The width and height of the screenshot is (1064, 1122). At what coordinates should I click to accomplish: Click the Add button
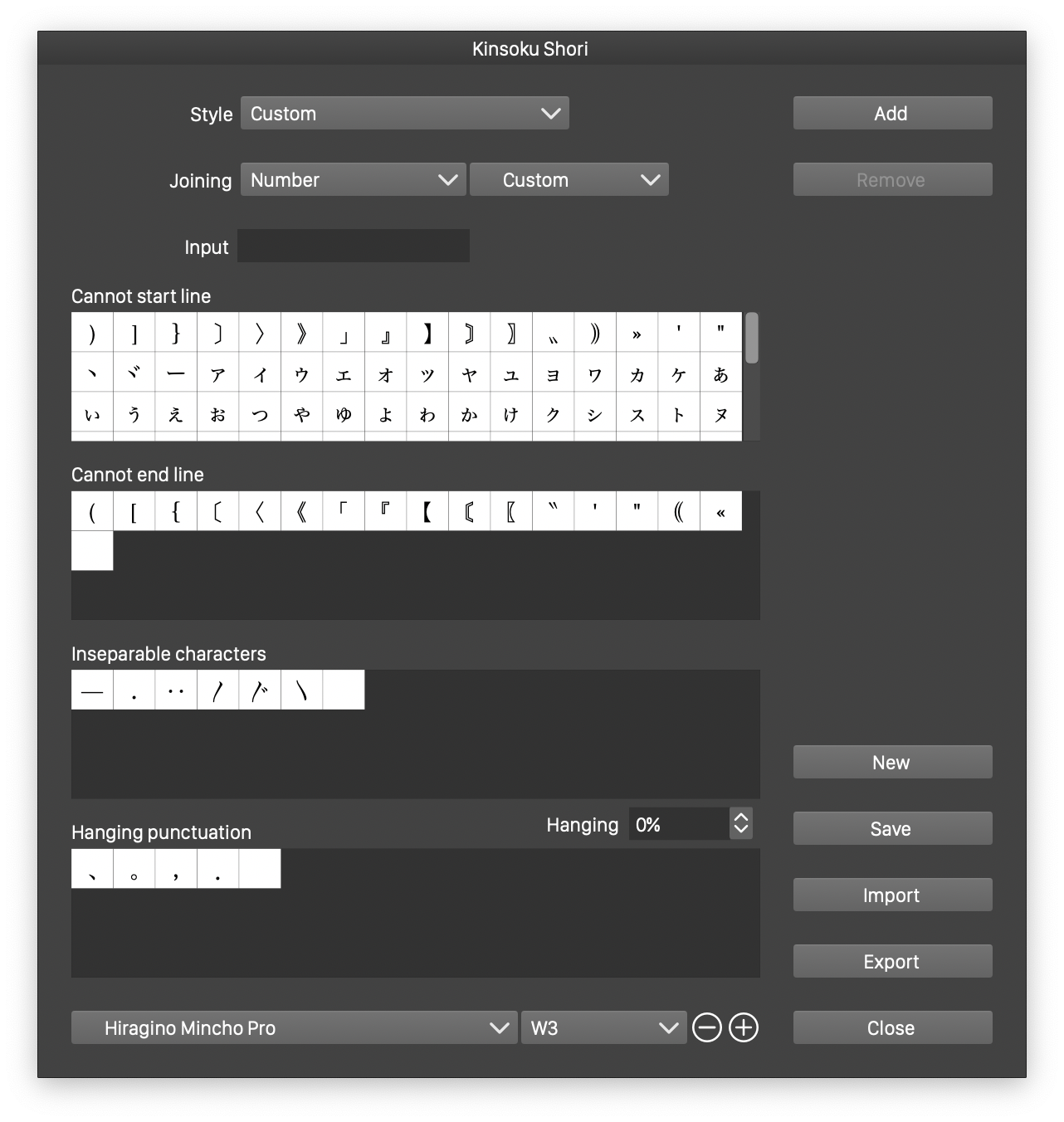click(x=892, y=114)
